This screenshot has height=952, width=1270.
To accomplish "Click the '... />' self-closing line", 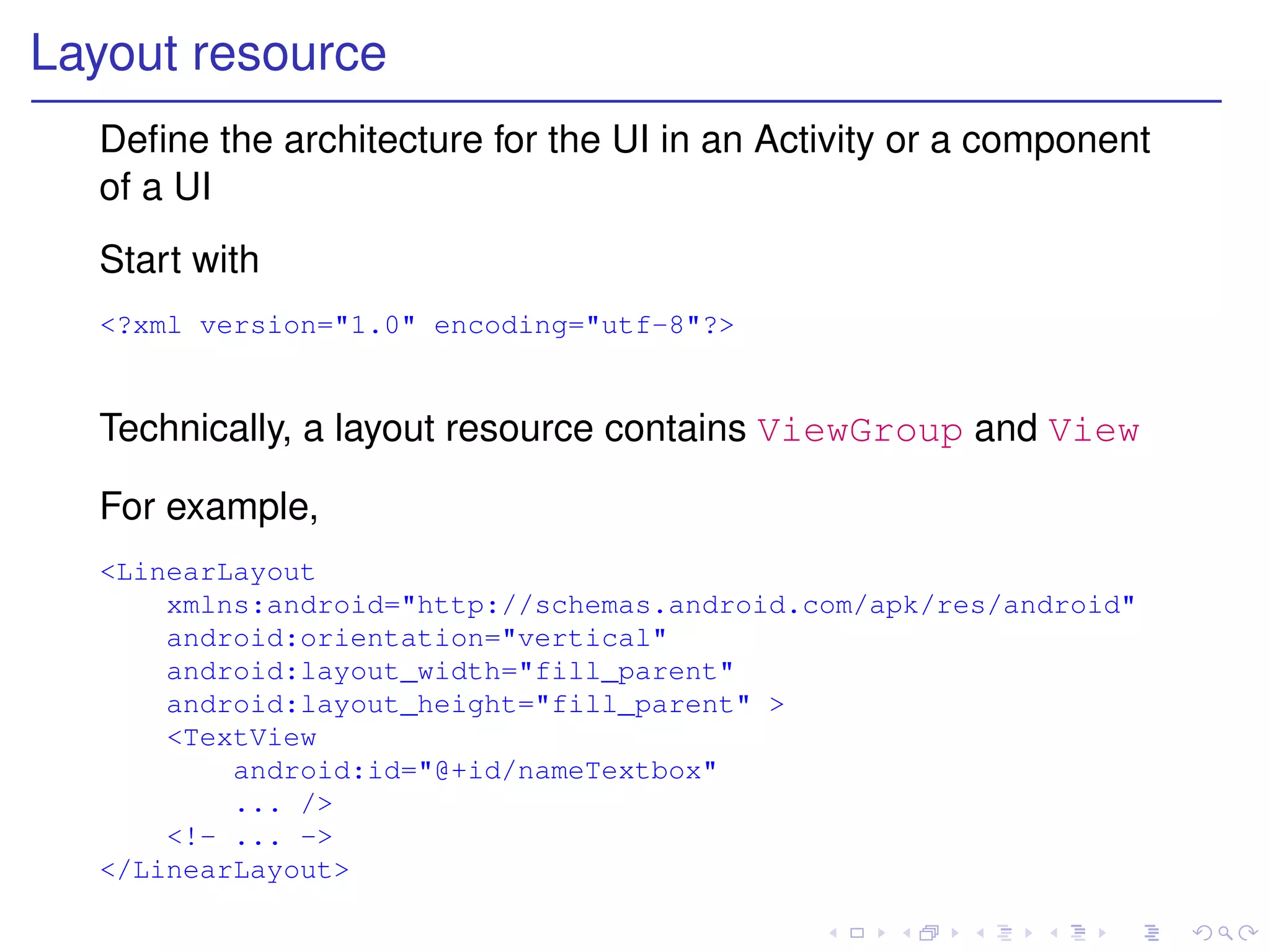I will click(x=283, y=804).
